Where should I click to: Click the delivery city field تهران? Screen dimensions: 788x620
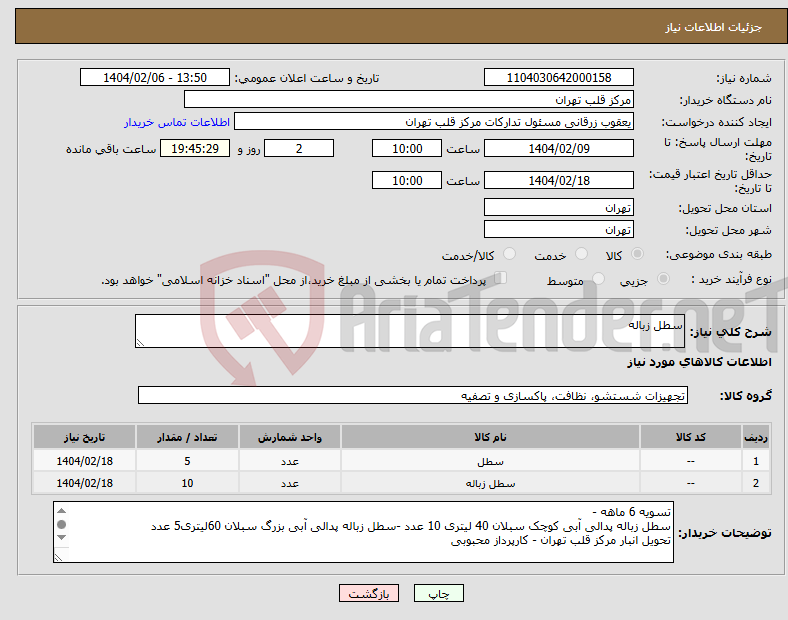(x=558, y=230)
